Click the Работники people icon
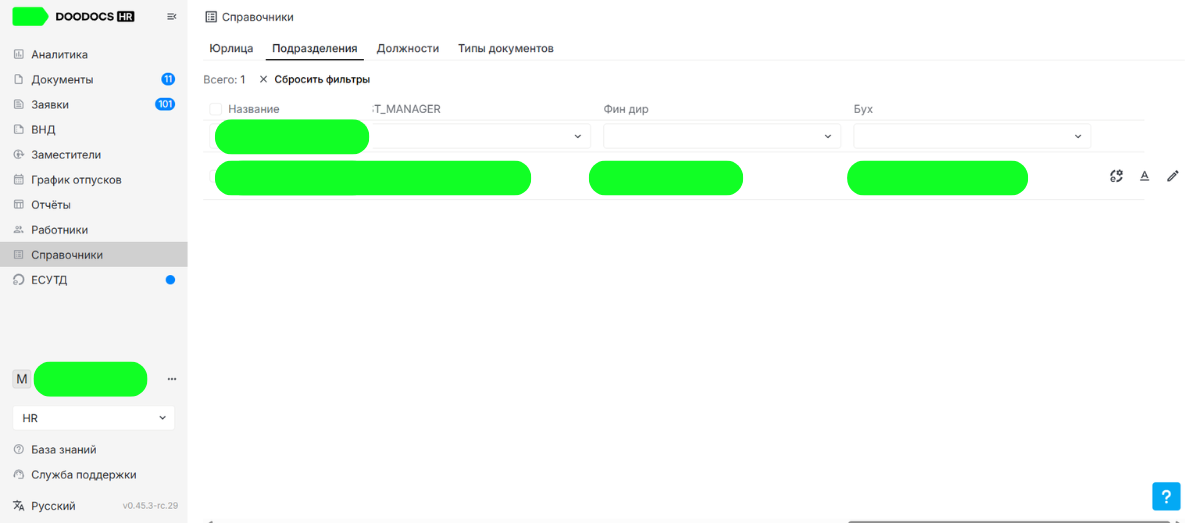This screenshot has height=523, width=1200. coord(18,230)
